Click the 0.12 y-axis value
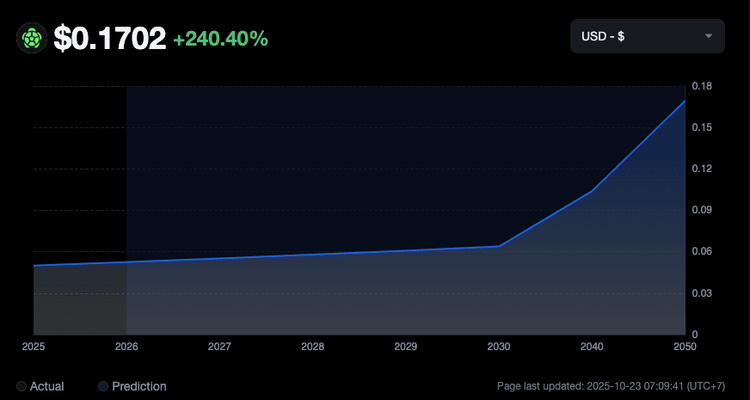The height and width of the screenshot is (400, 750). pyautogui.click(x=702, y=168)
